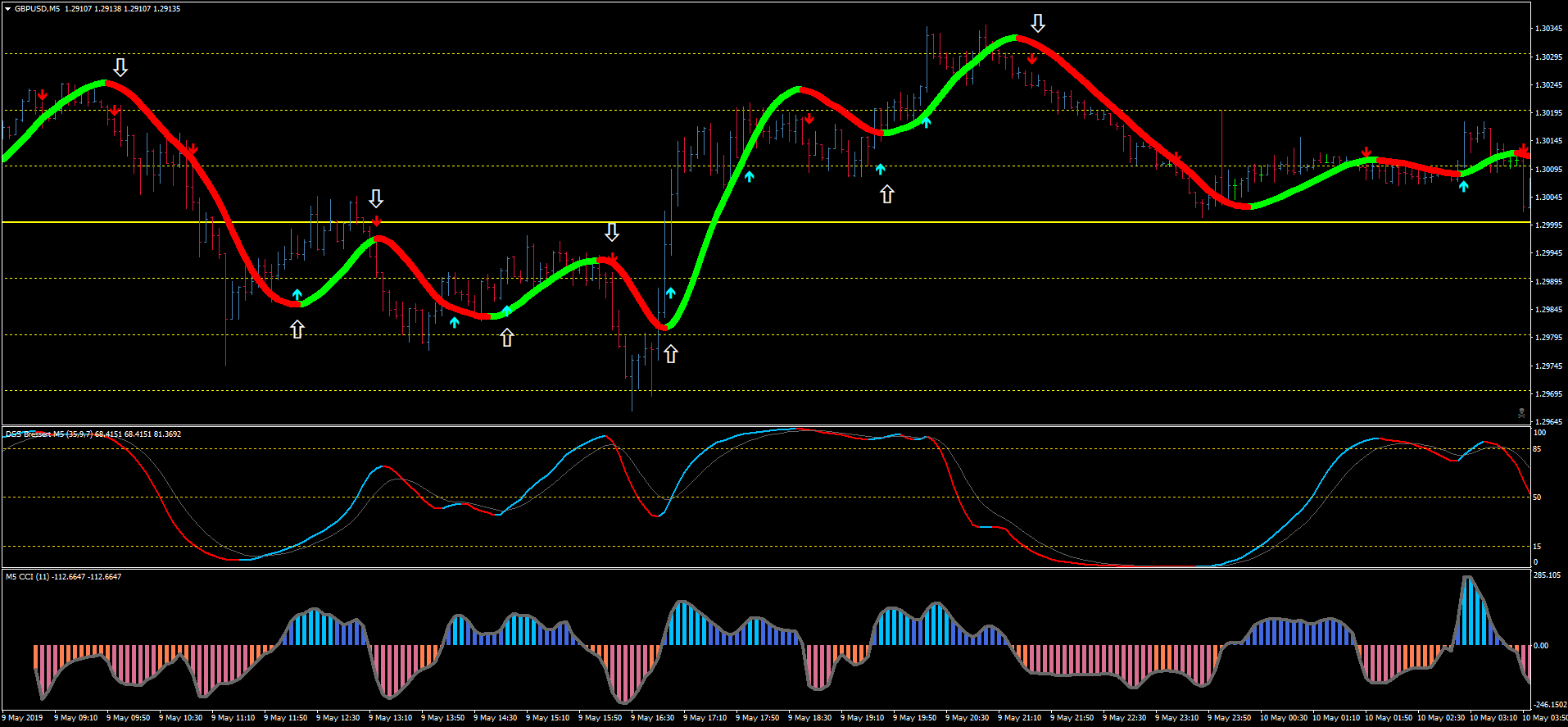Image resolution: width=1568 pixels, height=727 pixels.
Task: Click the 10 May 02:30 time label
Action: 1441,718
